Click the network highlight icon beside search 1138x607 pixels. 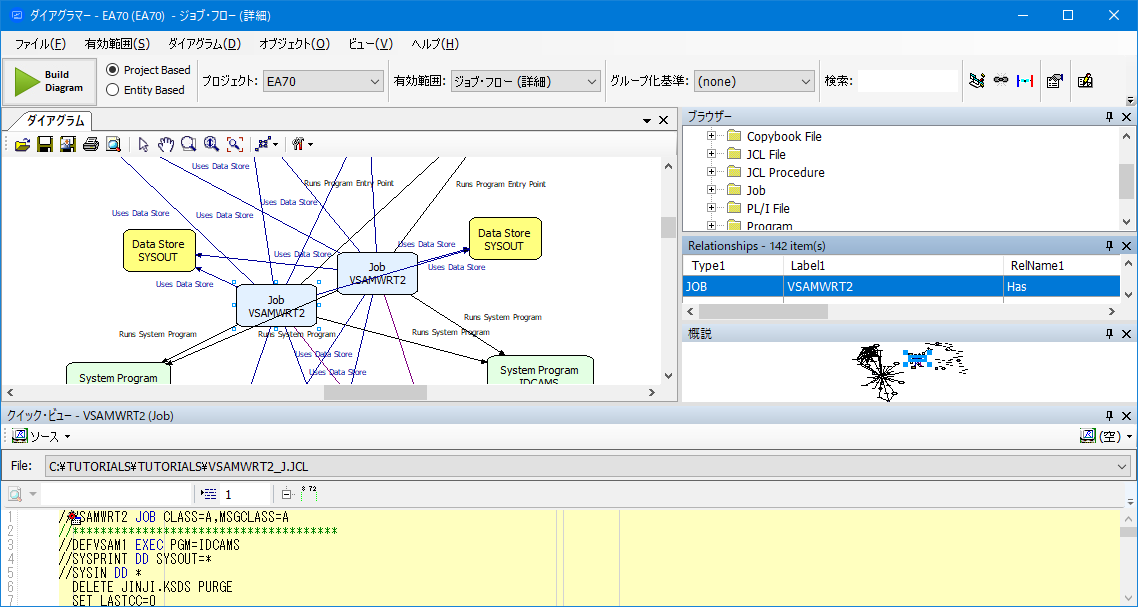(977, 81)
